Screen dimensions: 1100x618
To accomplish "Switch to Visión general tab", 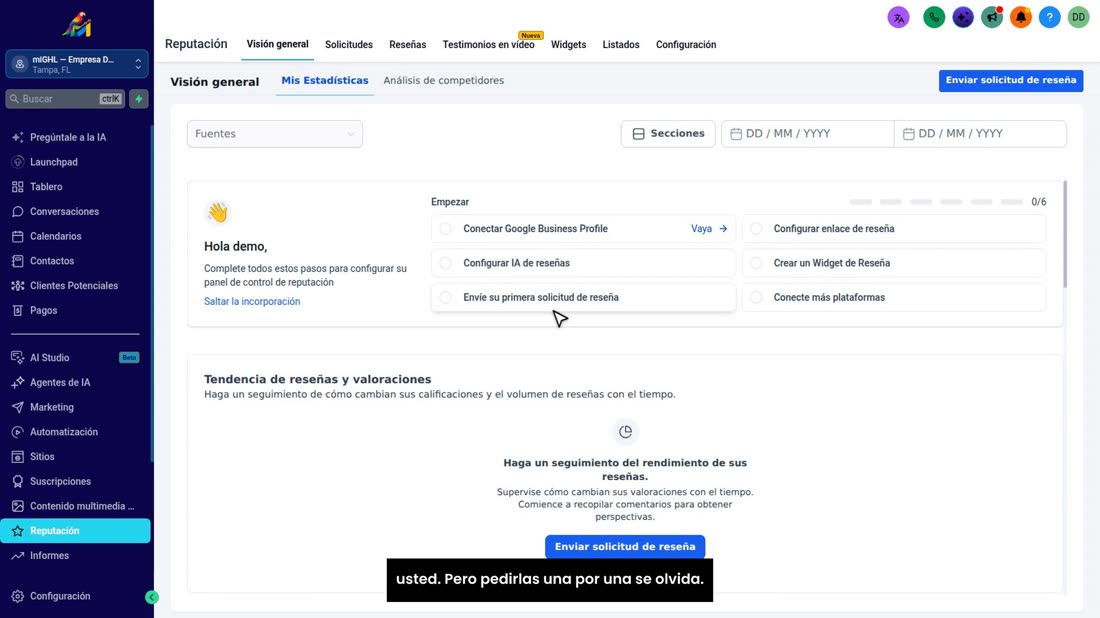I will (277, 44).
